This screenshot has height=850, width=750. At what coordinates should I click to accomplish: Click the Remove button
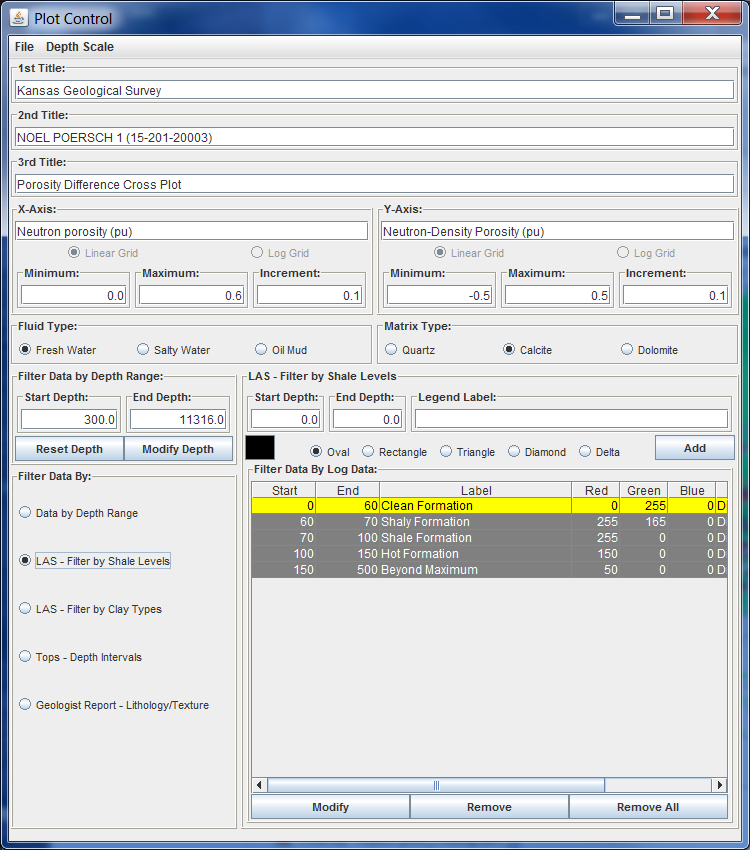tap(489, 807)
